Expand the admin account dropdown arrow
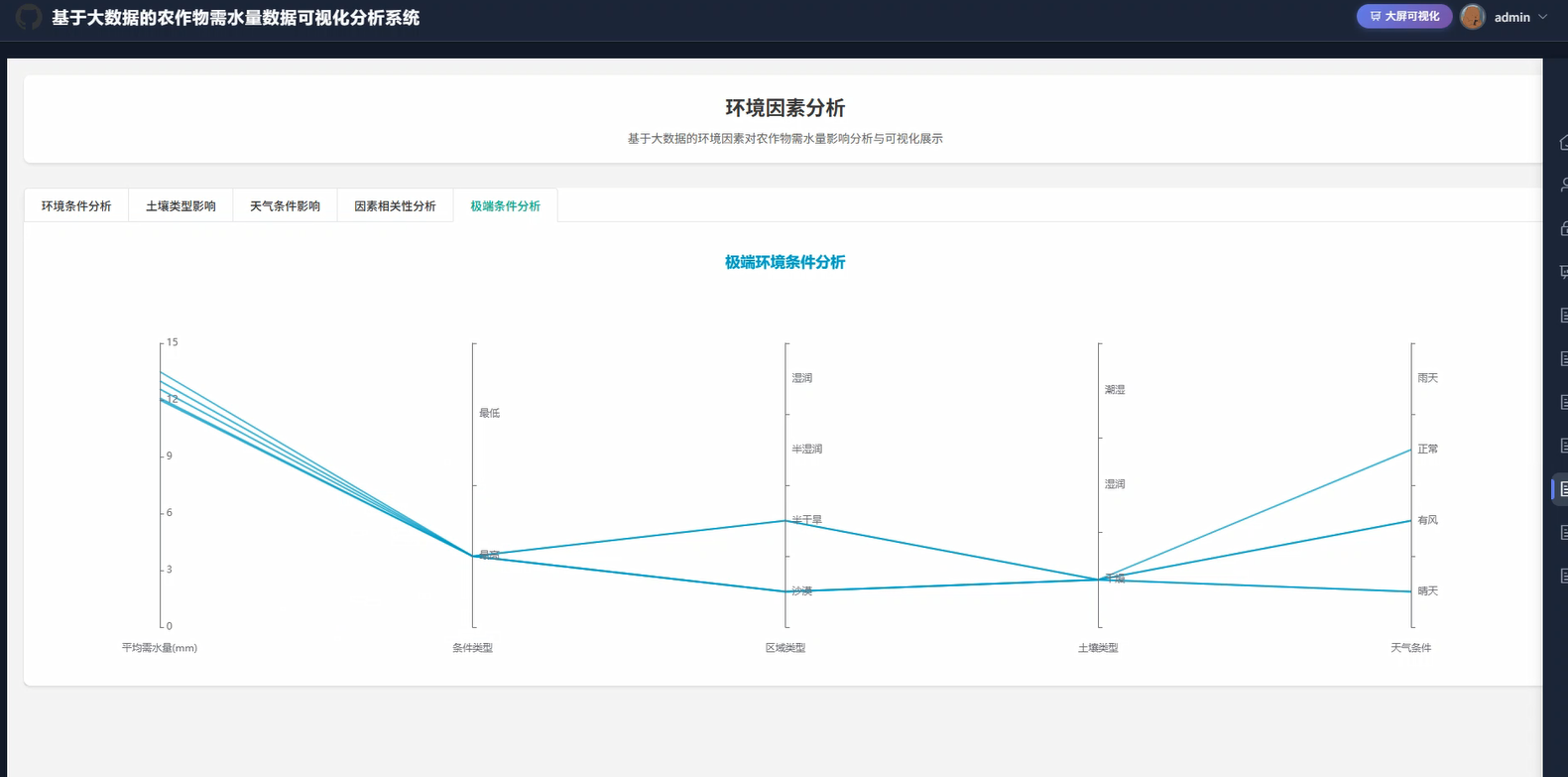1568x777 pixels. (1542, 17)
